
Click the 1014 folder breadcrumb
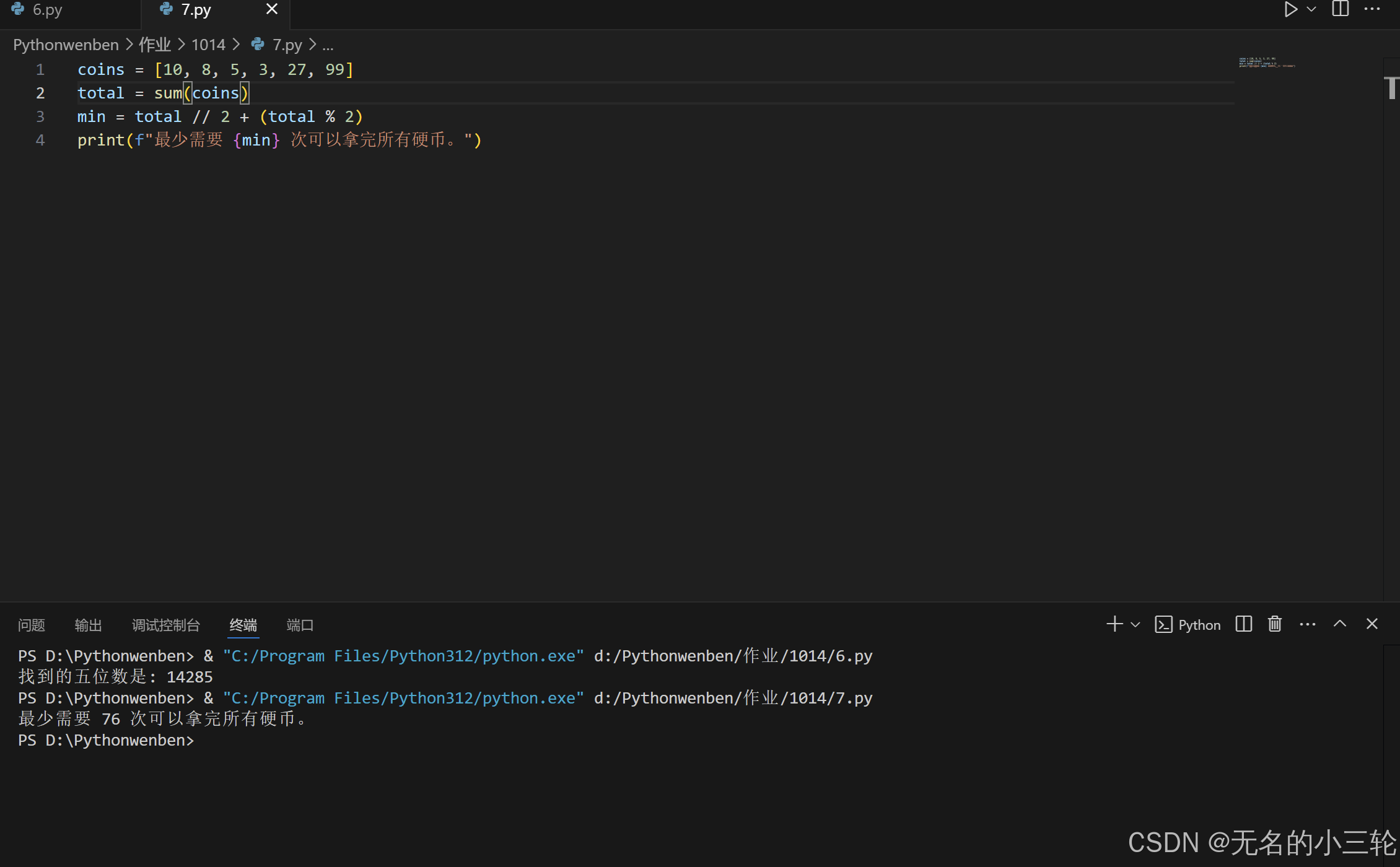pyautogui.click(x=208, y=45)
